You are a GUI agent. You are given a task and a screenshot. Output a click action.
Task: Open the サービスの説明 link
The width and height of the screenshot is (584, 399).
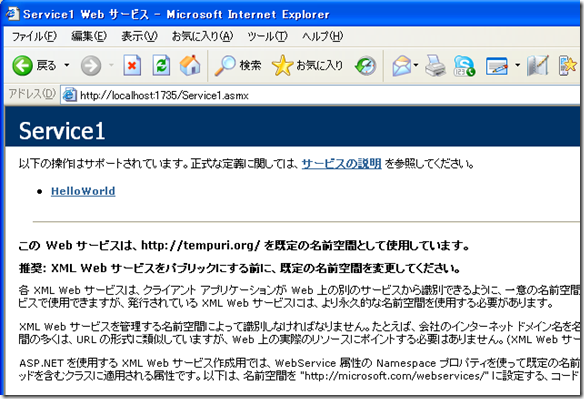coord(342,164)
